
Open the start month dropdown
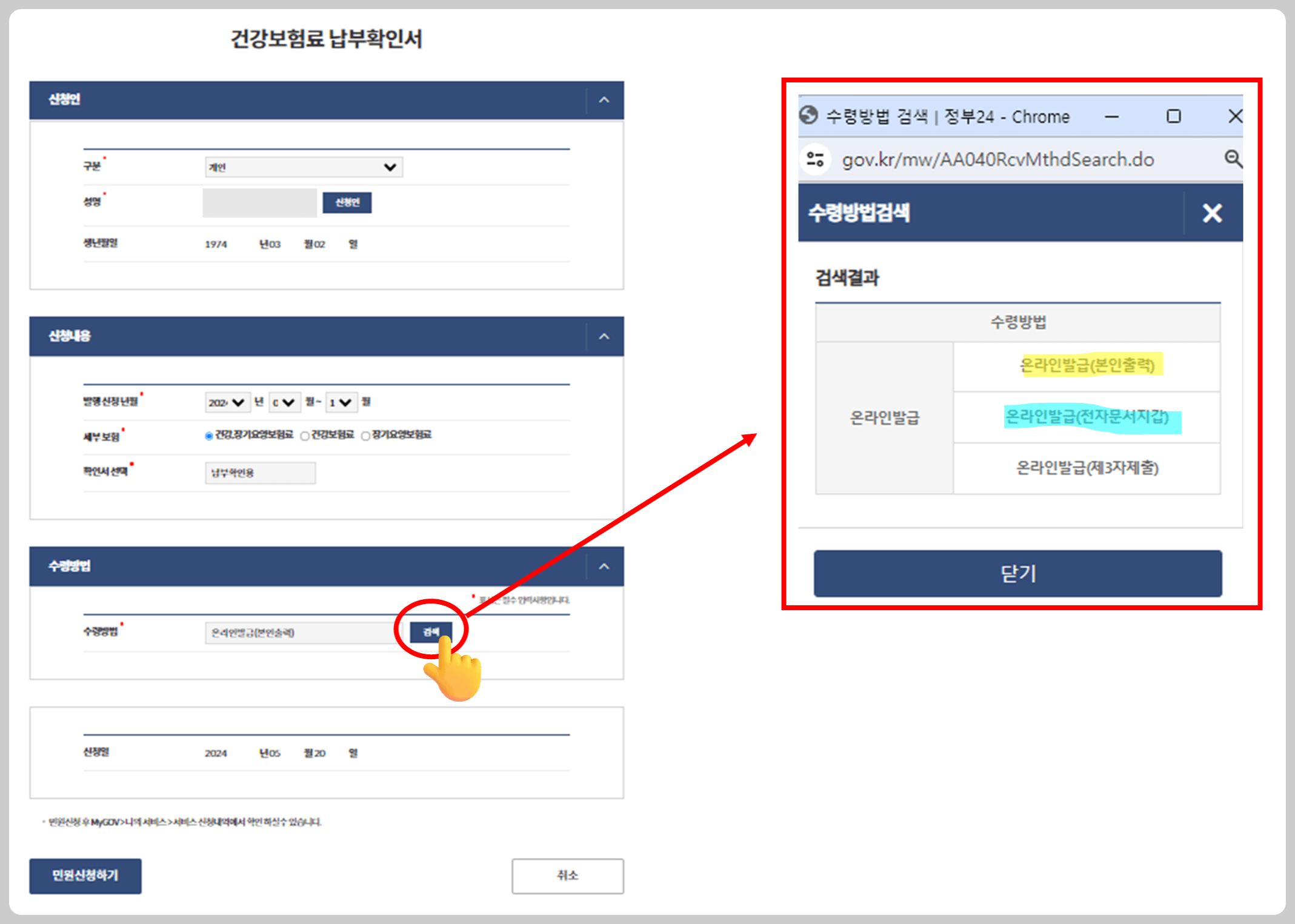pos(284,402)
